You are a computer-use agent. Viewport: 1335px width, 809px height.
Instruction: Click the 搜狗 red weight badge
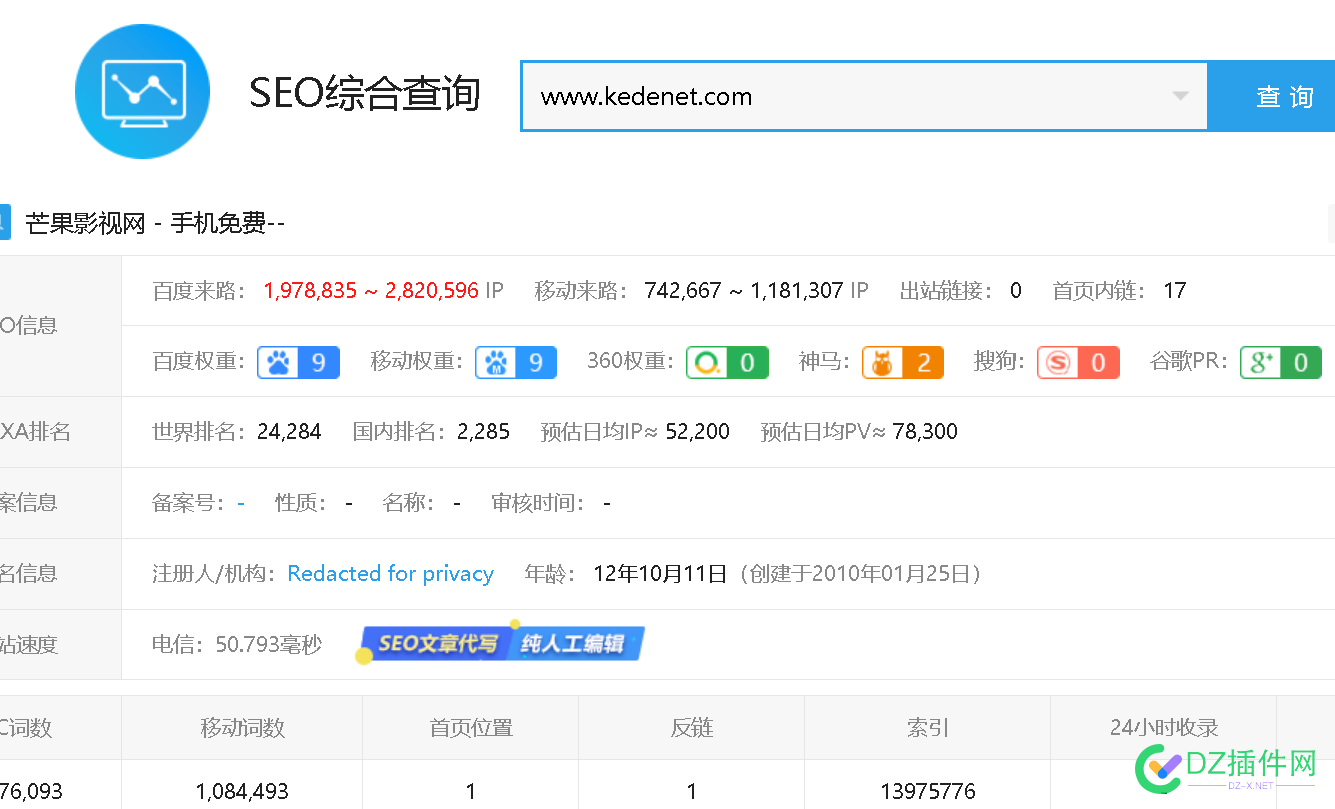click(1078, 362)
